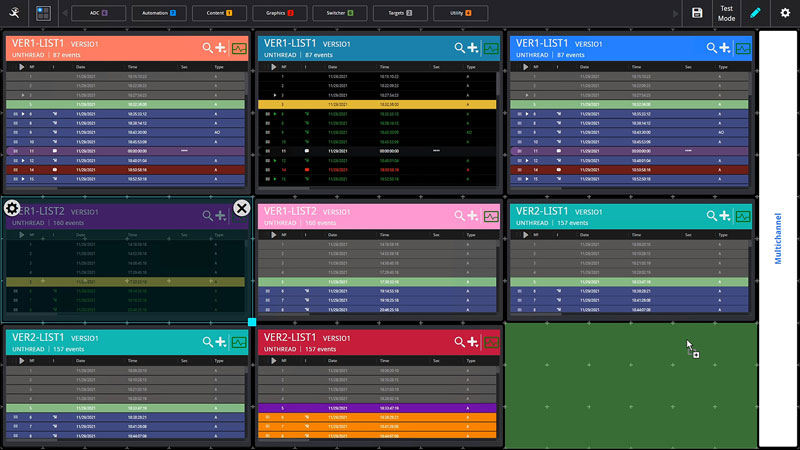This screenshot has height=450, width=800.
Task: Switch to the Automation tab
Action: tap(159, 13)
